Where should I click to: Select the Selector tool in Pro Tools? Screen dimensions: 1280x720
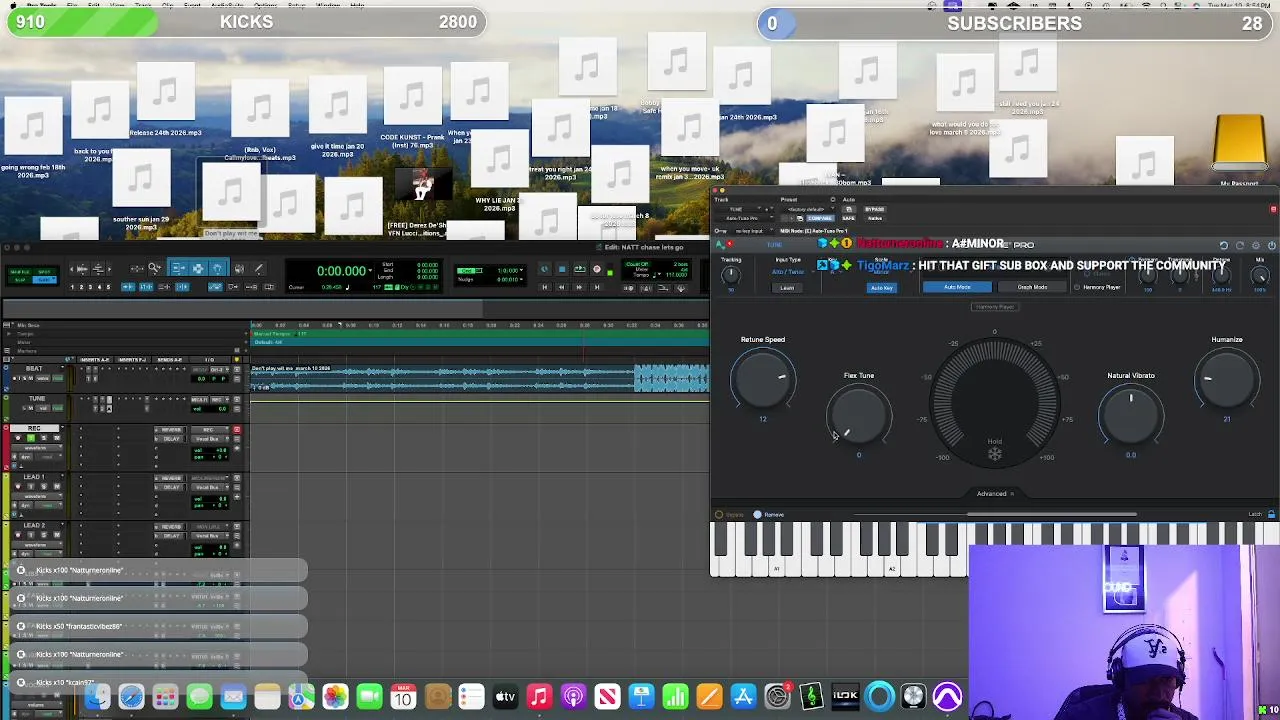199,268
